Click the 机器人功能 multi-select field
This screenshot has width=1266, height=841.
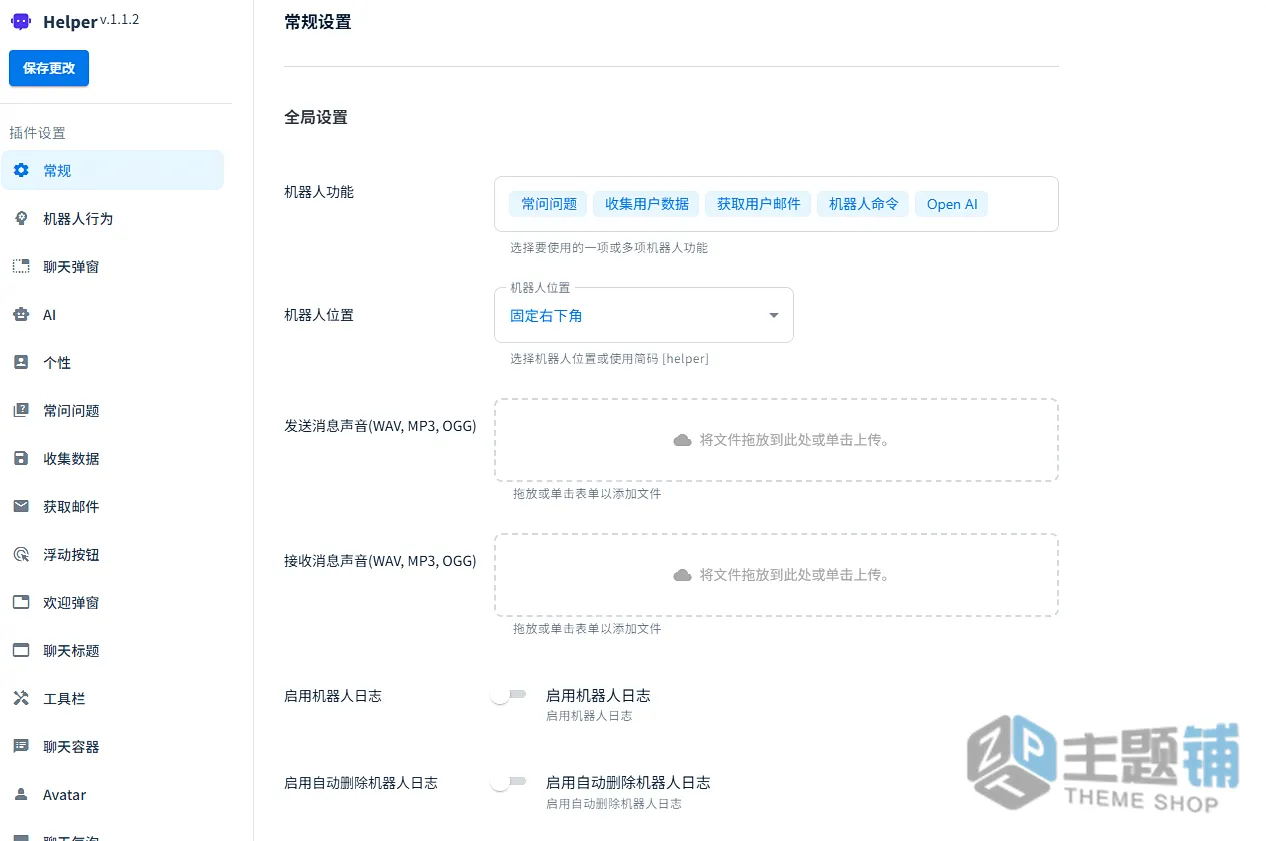coord(776,204)
